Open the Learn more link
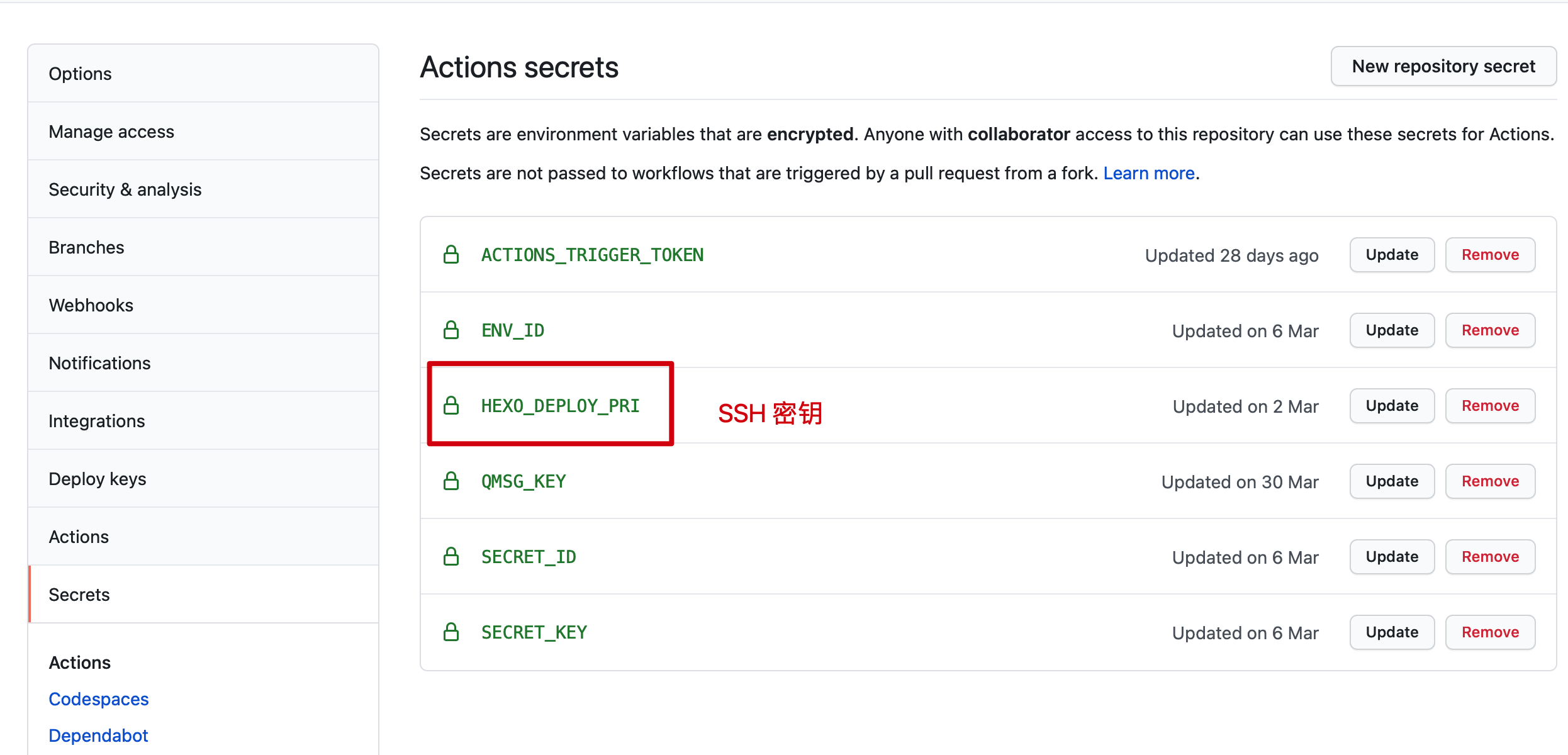 point(1148,173)
